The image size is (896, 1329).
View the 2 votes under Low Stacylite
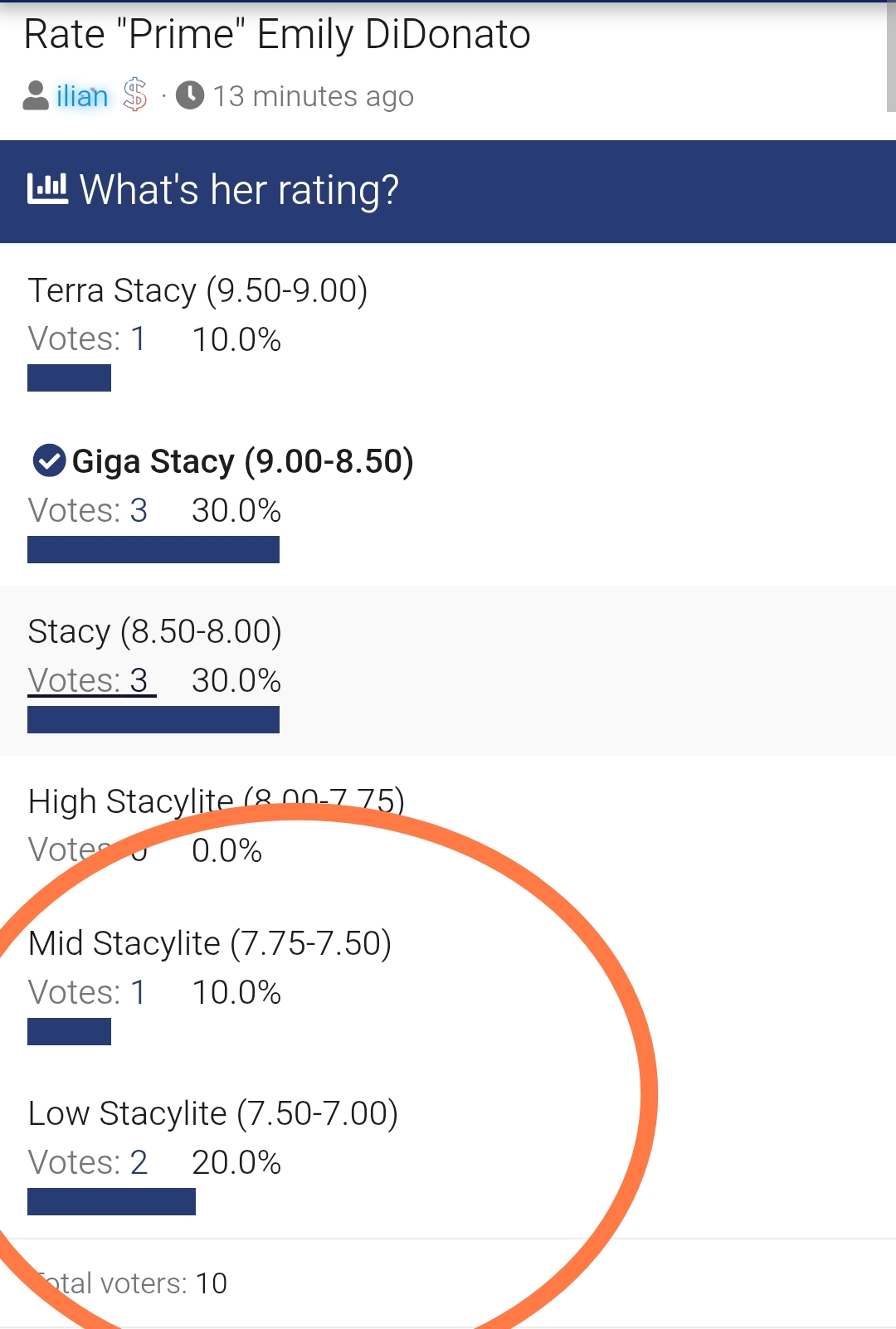88,1162
